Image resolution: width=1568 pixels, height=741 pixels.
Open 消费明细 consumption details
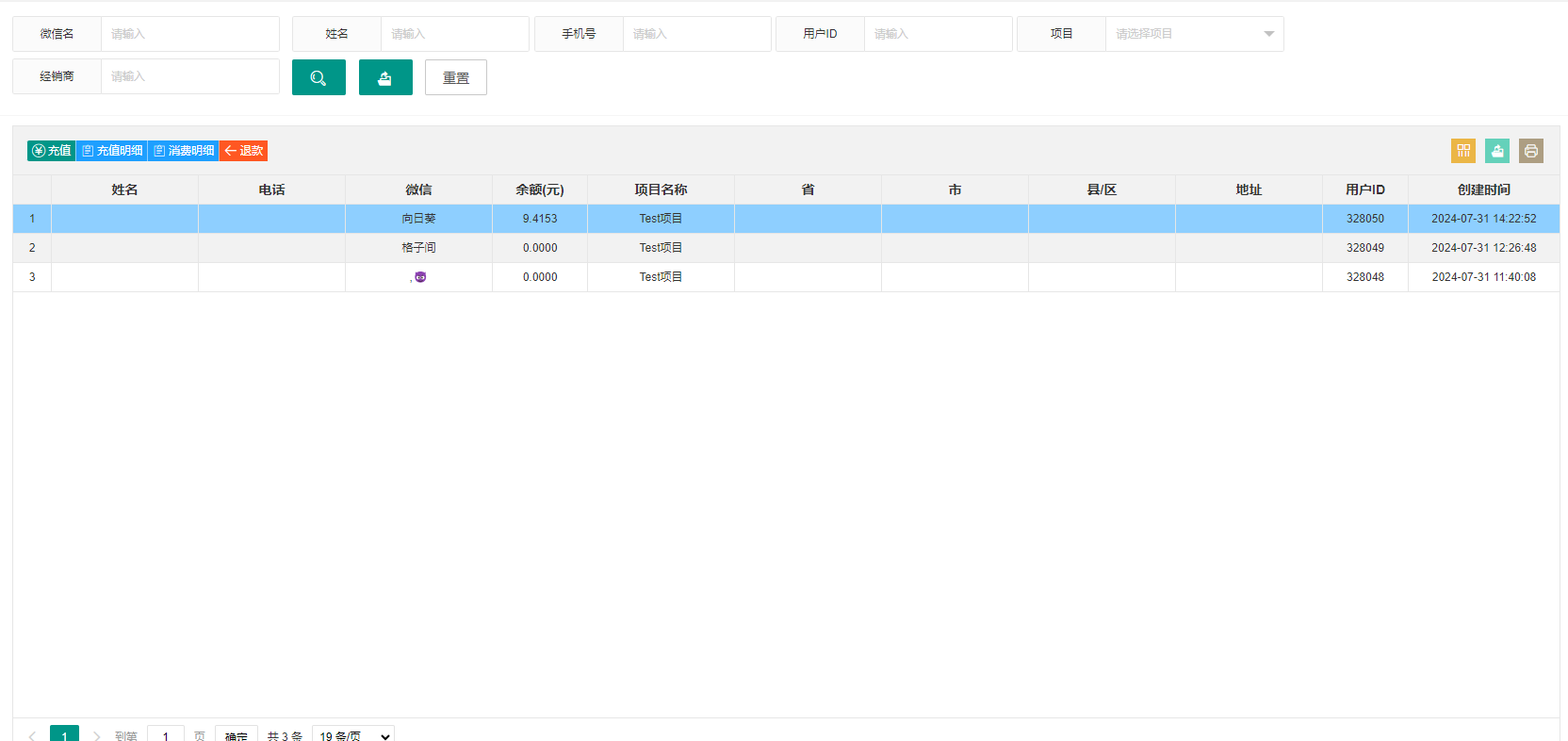click(x=184, y=151)
